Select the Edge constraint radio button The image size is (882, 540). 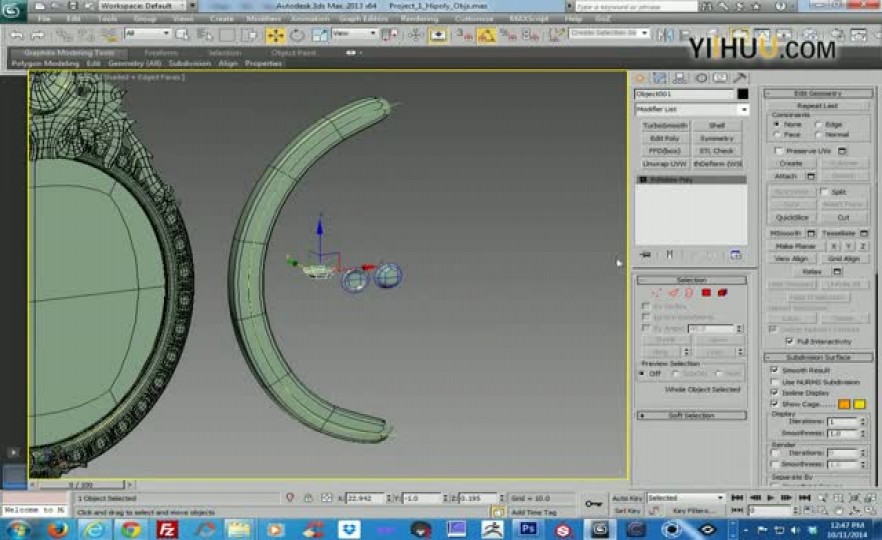pos(818,124)
